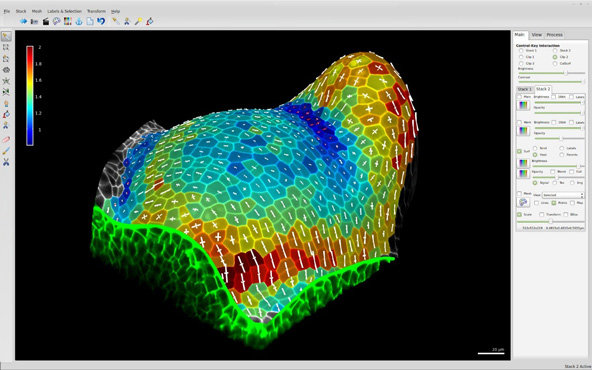Open the Help menu

click(116, 11)
